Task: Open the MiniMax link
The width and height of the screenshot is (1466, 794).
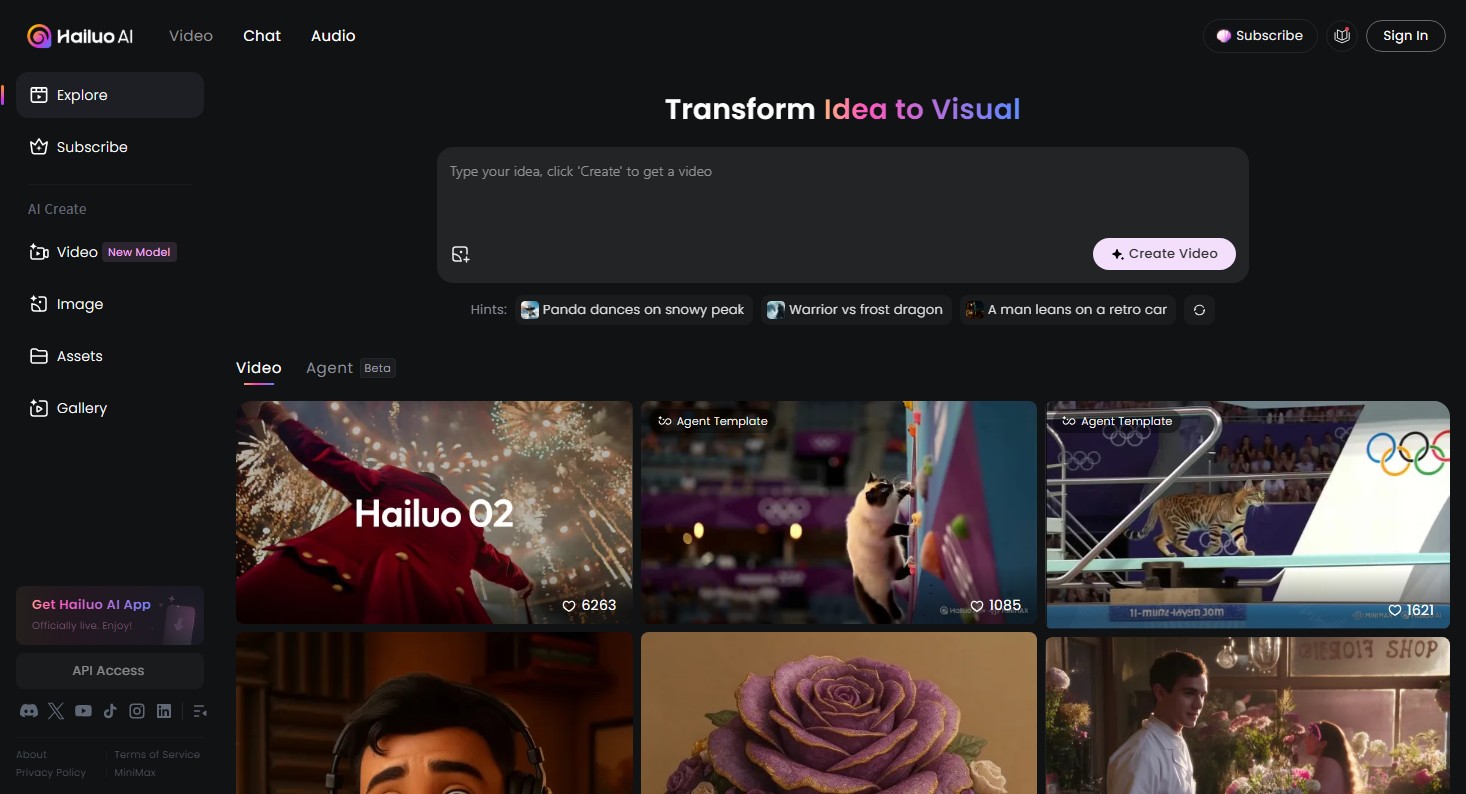Action: point(135,773)
